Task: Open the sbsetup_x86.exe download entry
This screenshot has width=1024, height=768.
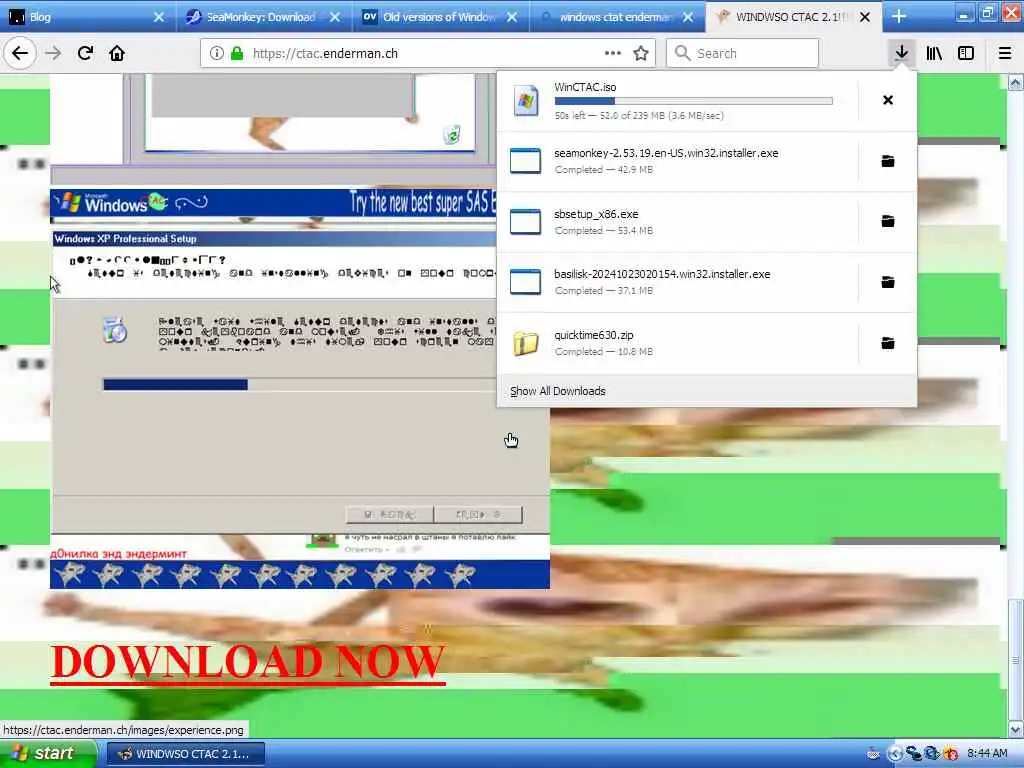Action: [678, 221]
